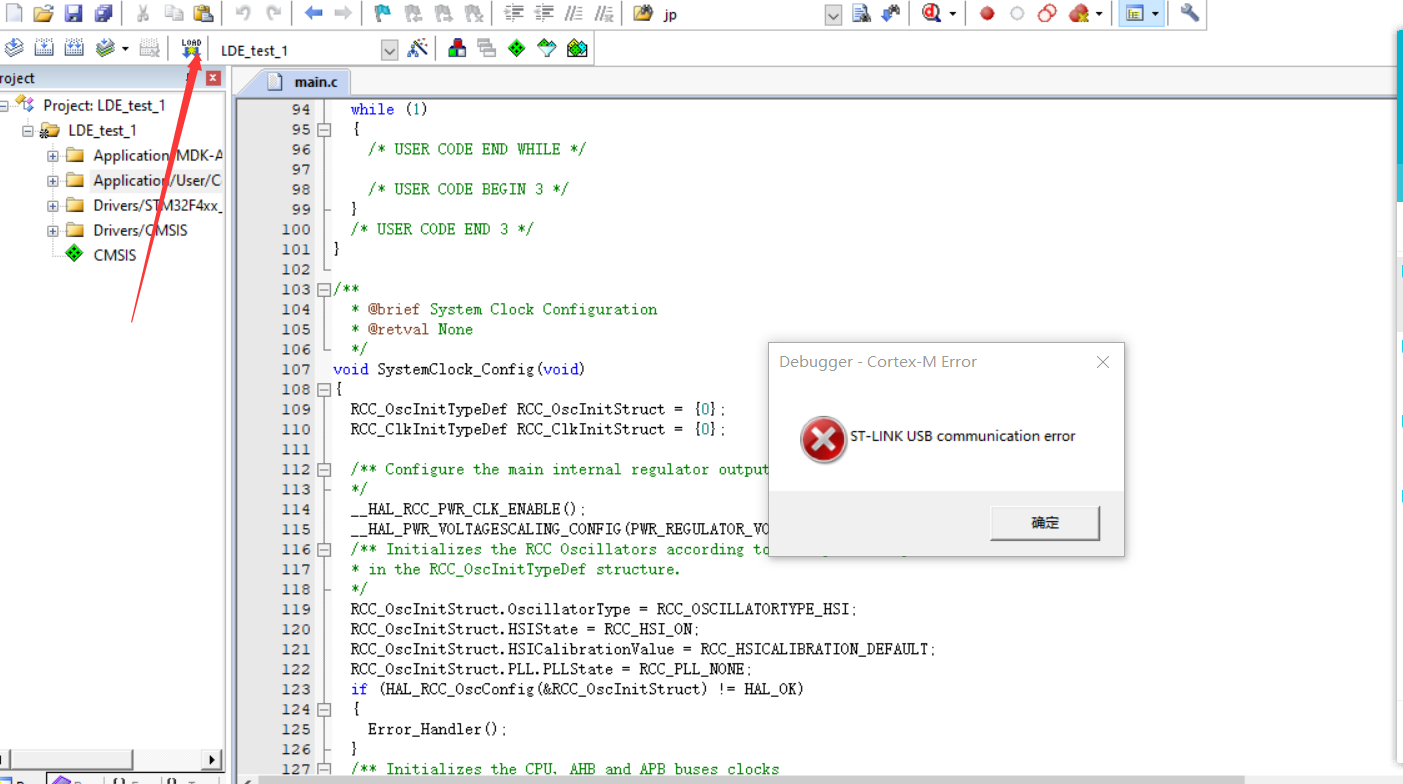
Task: Click 确定 button in the error dialog
Action: (x=1045, y=523)
